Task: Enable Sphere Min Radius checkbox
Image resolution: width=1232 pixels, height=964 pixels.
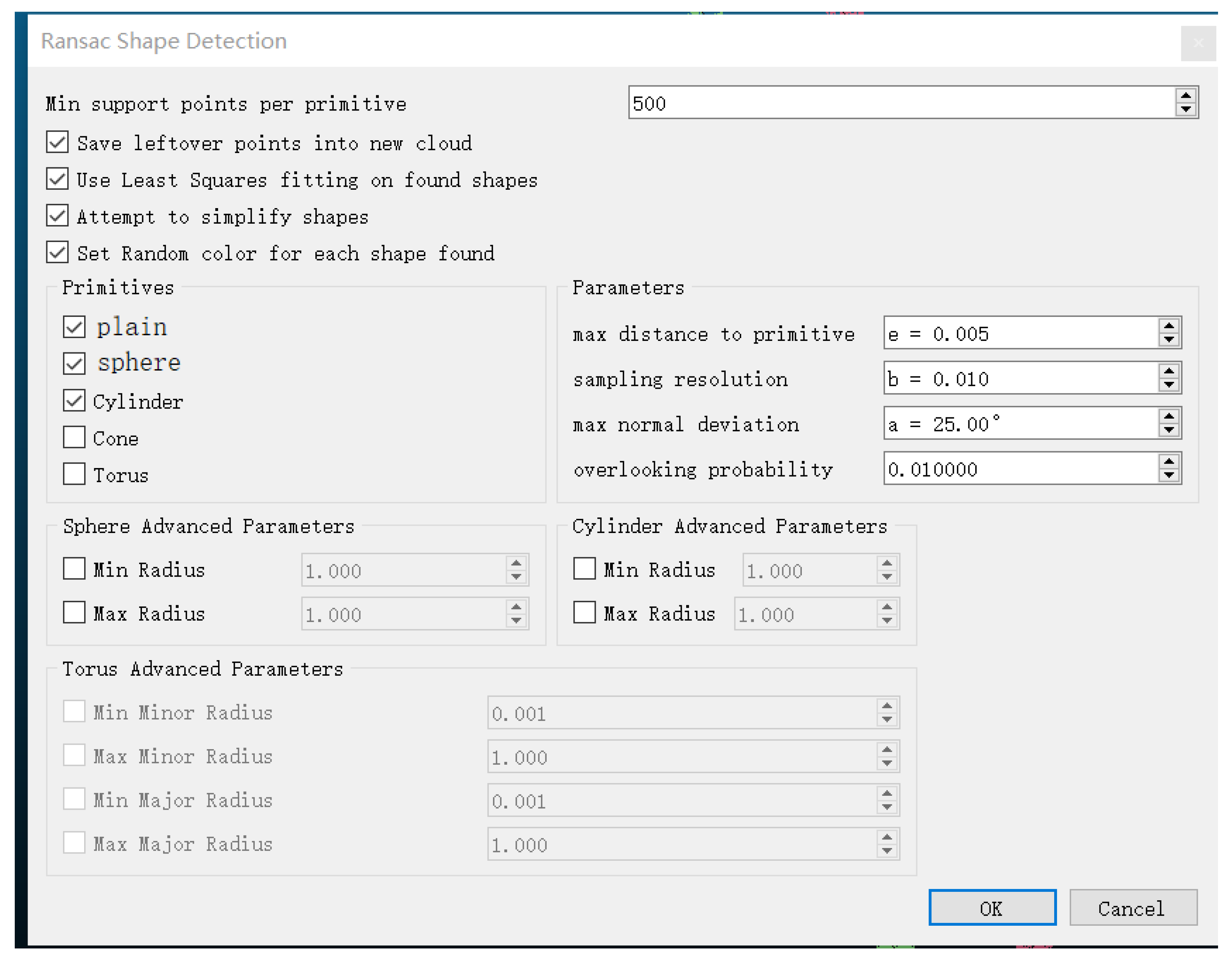Action: (x=74, y=569)
